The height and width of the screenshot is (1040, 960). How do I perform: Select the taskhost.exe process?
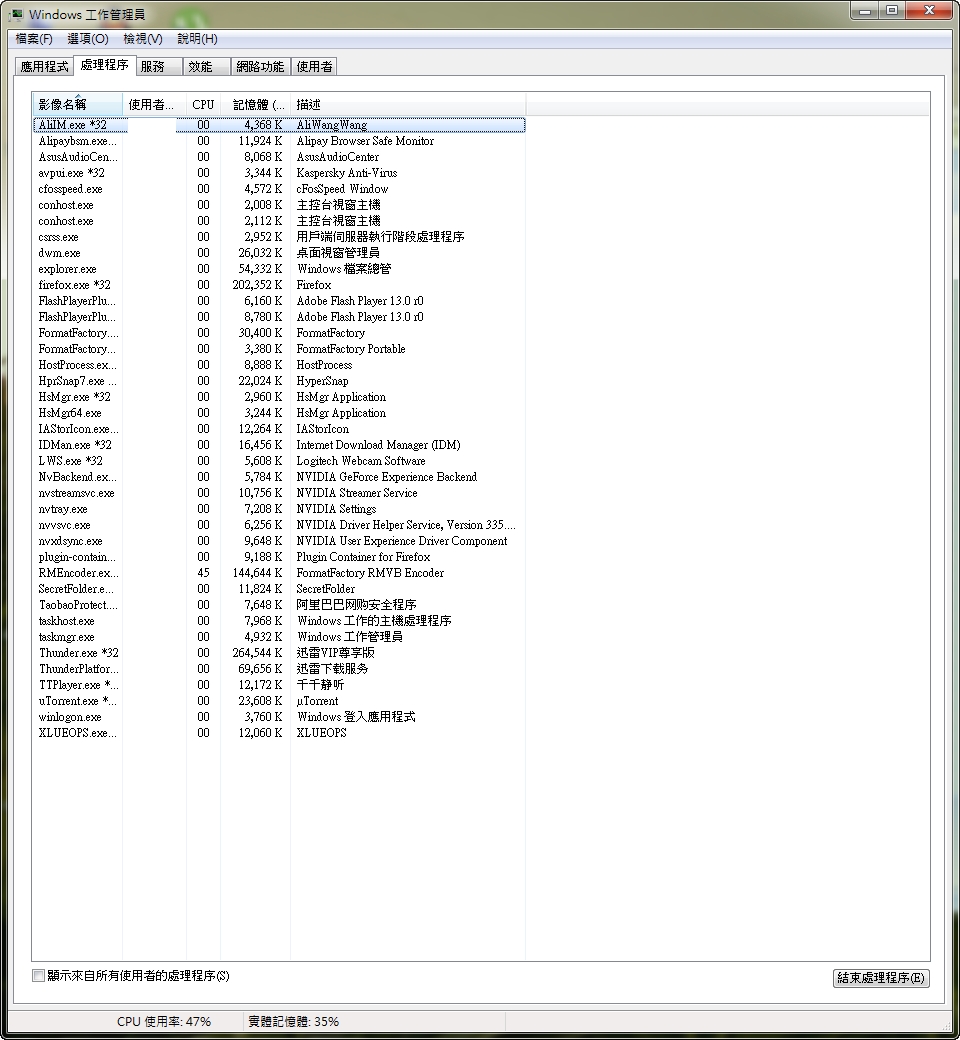coord(279,621)
